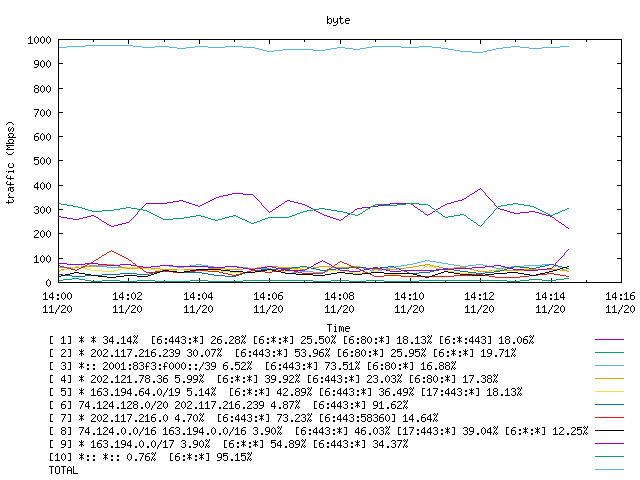Click the 300 value on the y-axis
The width and height of the screenshot is (640, 480).
tap(42, 210)
